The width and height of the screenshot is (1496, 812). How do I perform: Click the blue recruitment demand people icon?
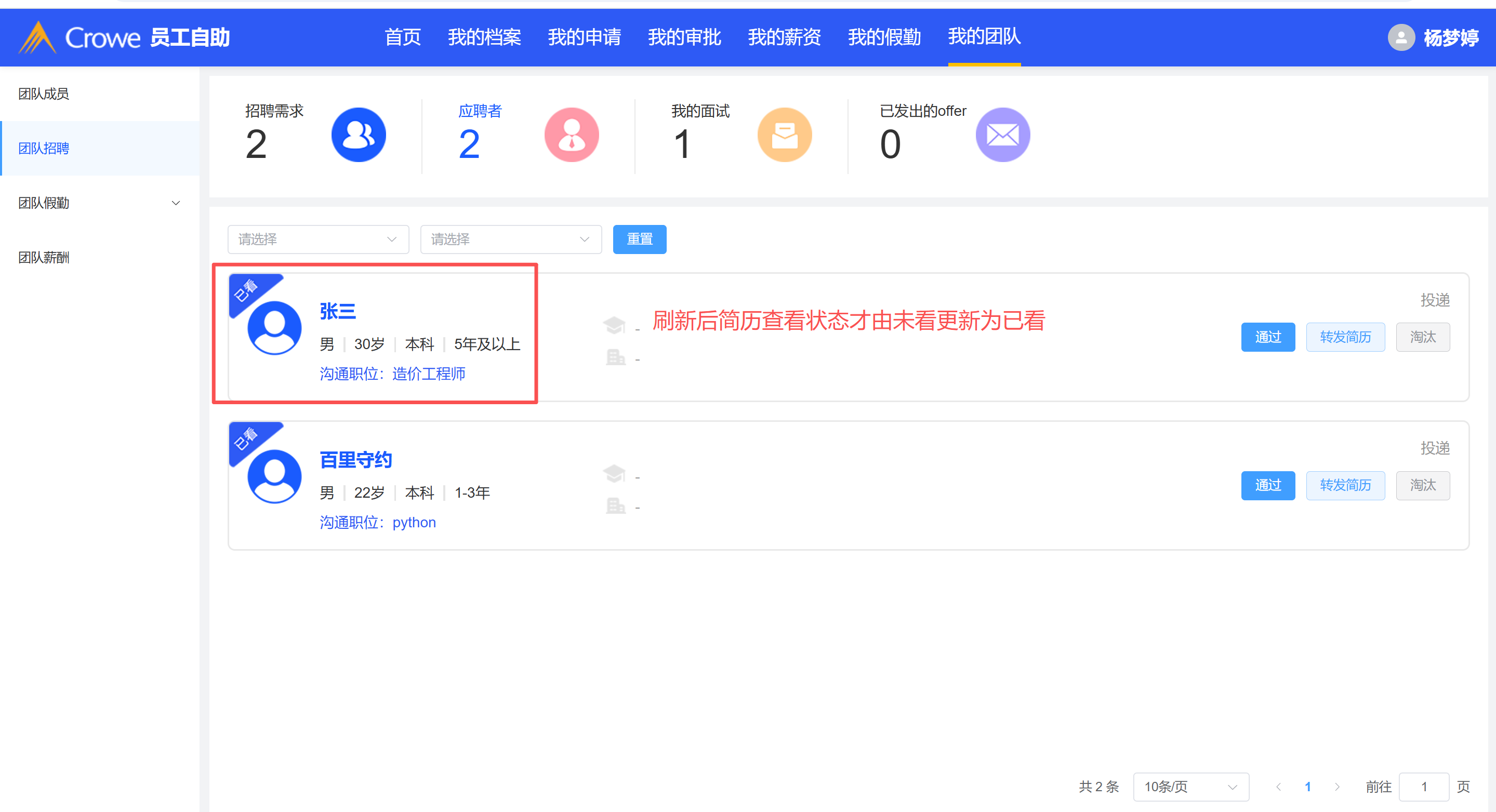tap(359, 135)
